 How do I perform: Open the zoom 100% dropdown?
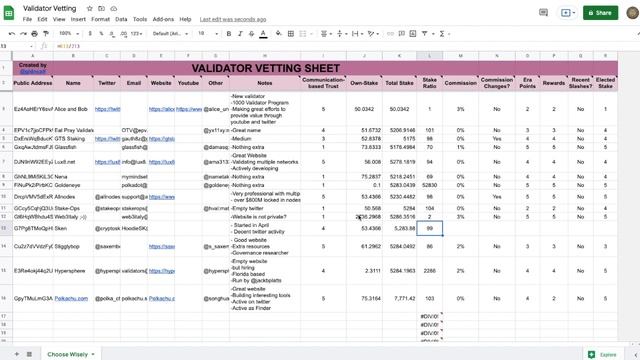pos(69,33)
